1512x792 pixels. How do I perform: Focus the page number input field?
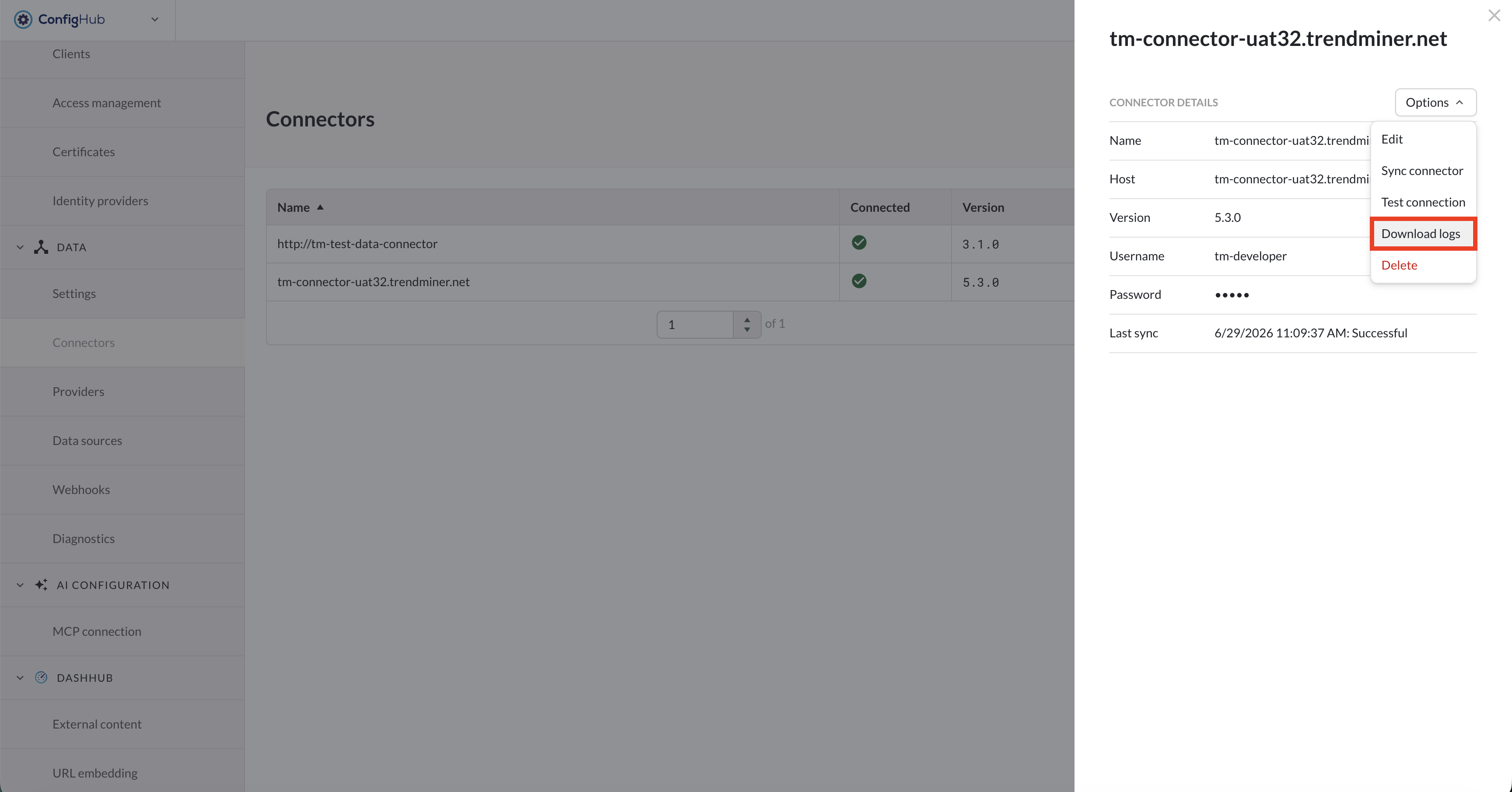coord(695,324)
